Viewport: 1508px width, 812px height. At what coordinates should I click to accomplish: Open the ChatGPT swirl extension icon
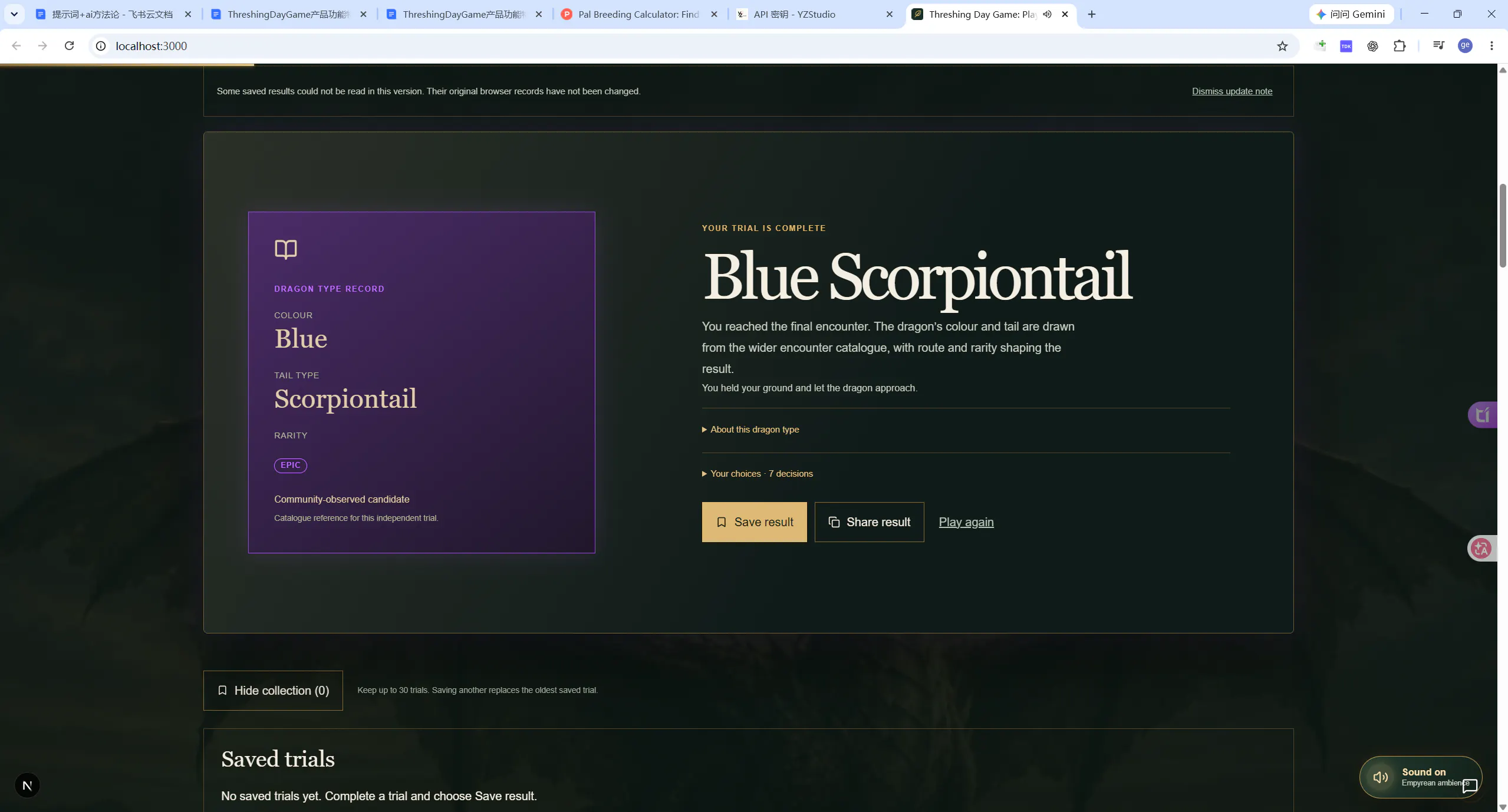(1372, 46)
